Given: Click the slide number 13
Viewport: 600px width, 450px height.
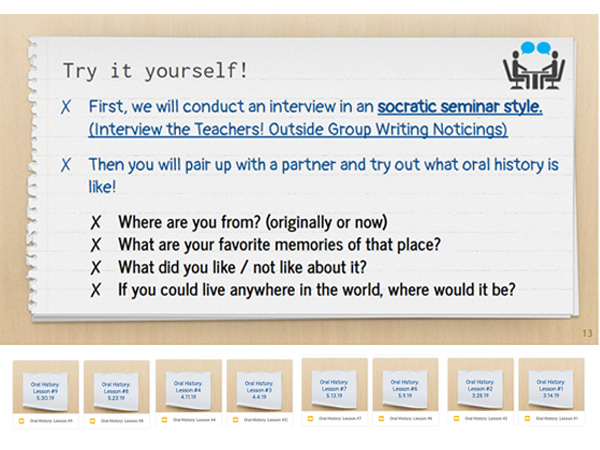Looking at the screenshot, I should tap(586, 334).
